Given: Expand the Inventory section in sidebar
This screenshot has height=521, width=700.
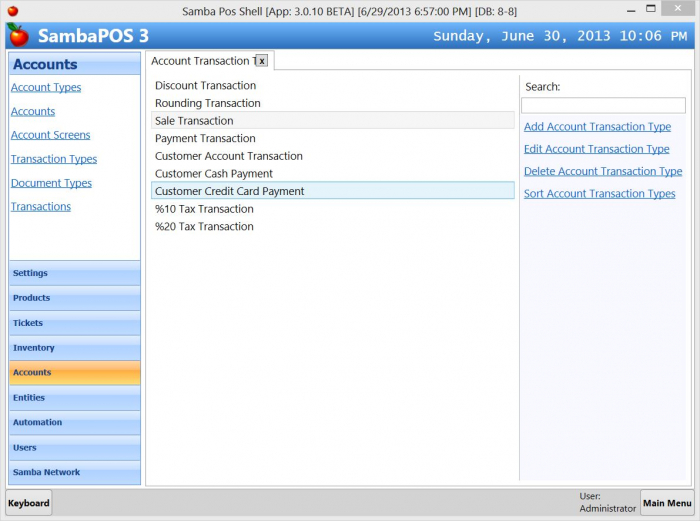Looking at the screenshot, I should tap(75, 348).
